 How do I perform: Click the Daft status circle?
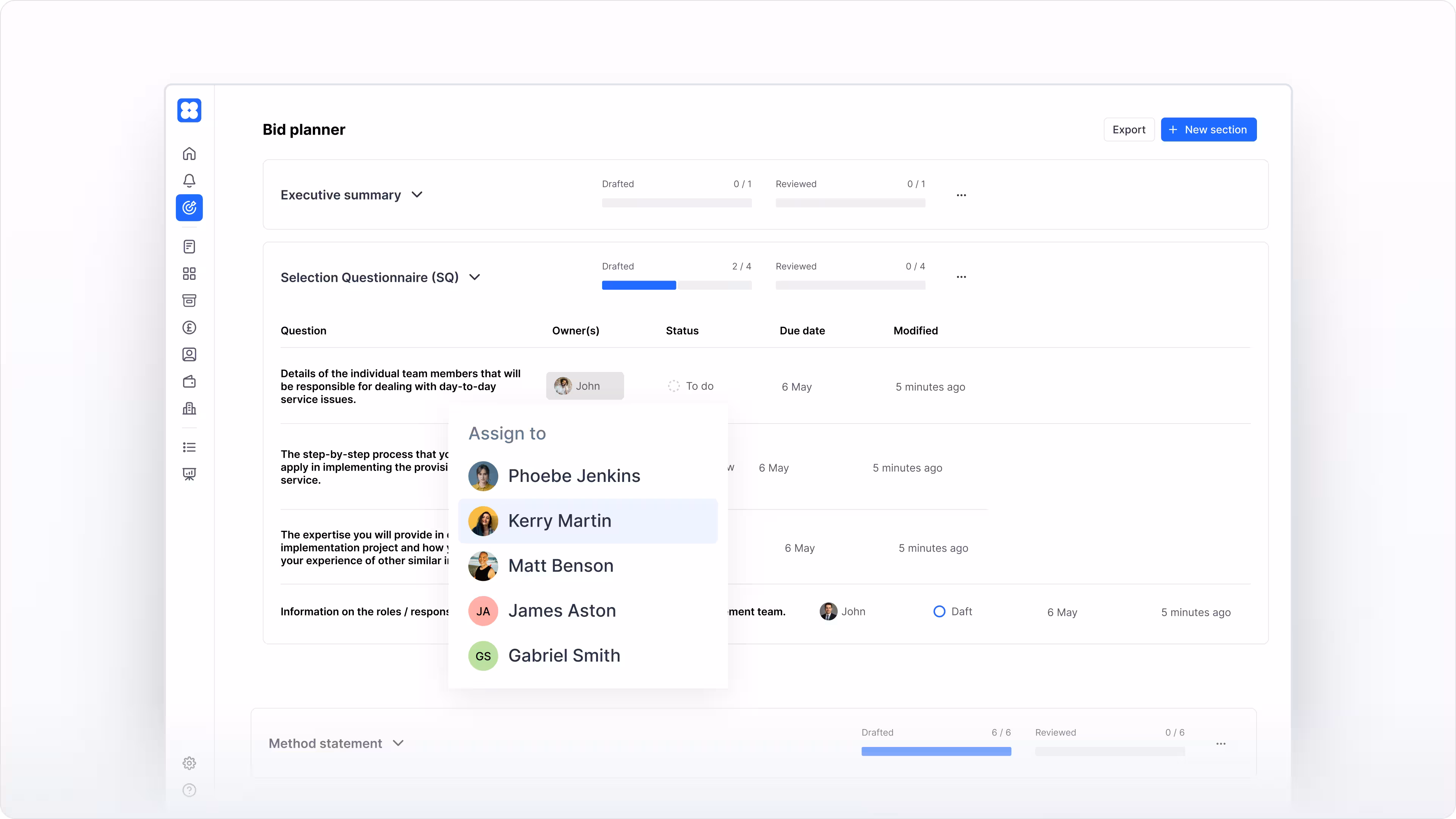pos(939,612)
